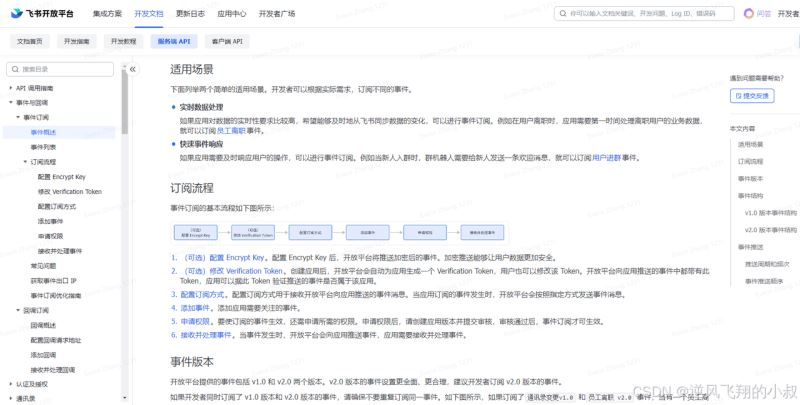Expand the 认证及授权 tree node
The height and width of the screenshot is (405, 800).
[11, 384]
